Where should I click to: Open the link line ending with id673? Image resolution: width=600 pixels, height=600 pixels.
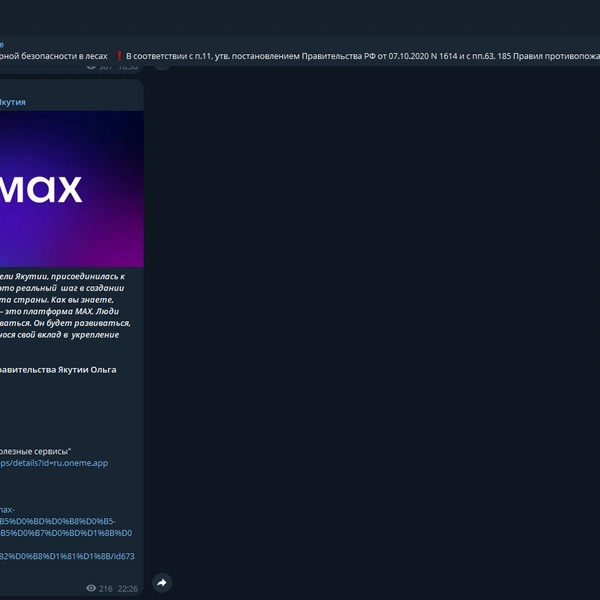click(x=67, y=556)
